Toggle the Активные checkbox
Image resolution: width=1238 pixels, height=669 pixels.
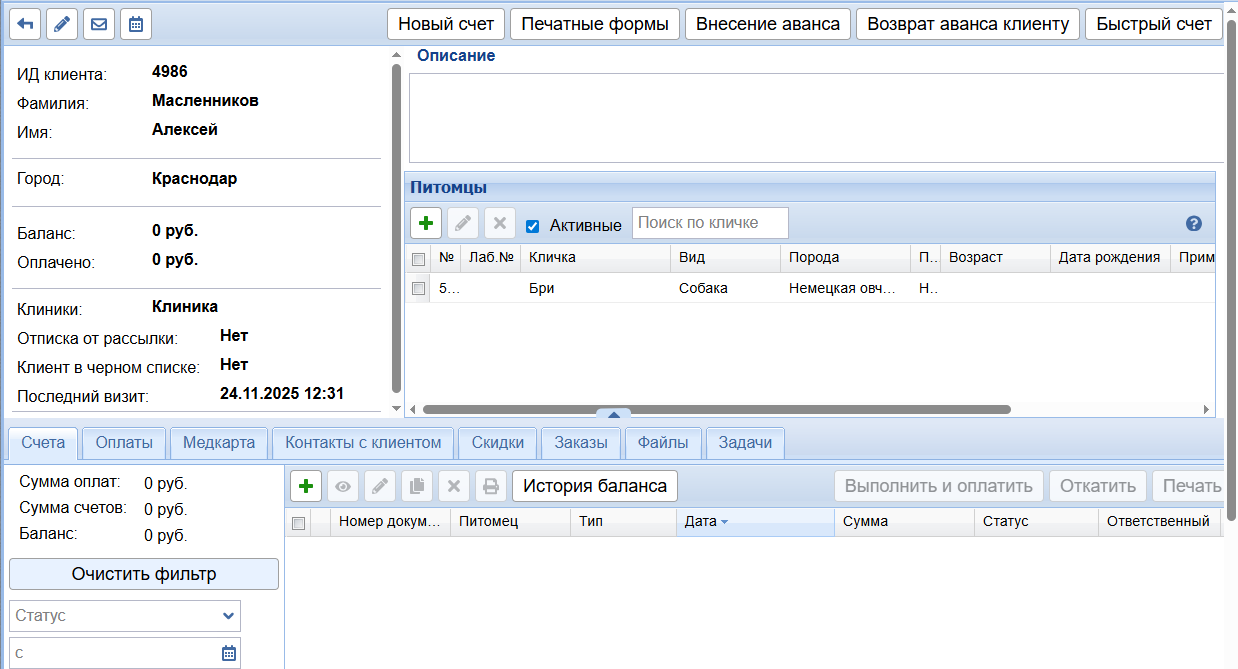click(533, 226)
